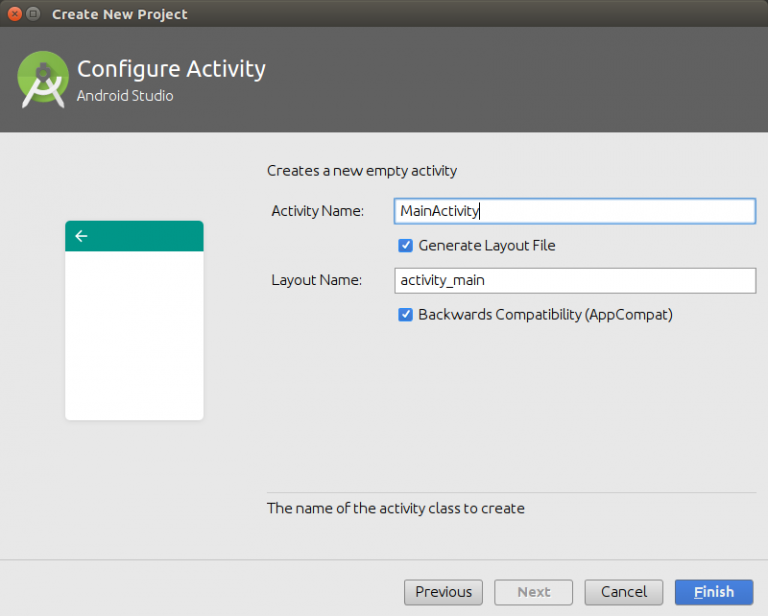Click the Activity Name label
The height and width of the screenshot is (616, 768).
[x=317, y=211]
